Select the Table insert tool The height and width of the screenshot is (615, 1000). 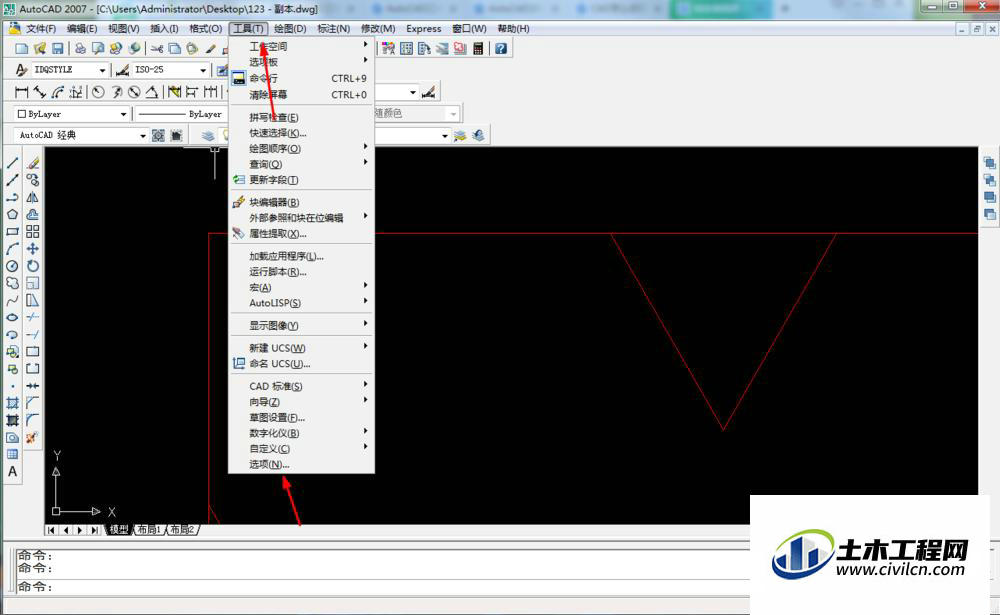(12, 454)
